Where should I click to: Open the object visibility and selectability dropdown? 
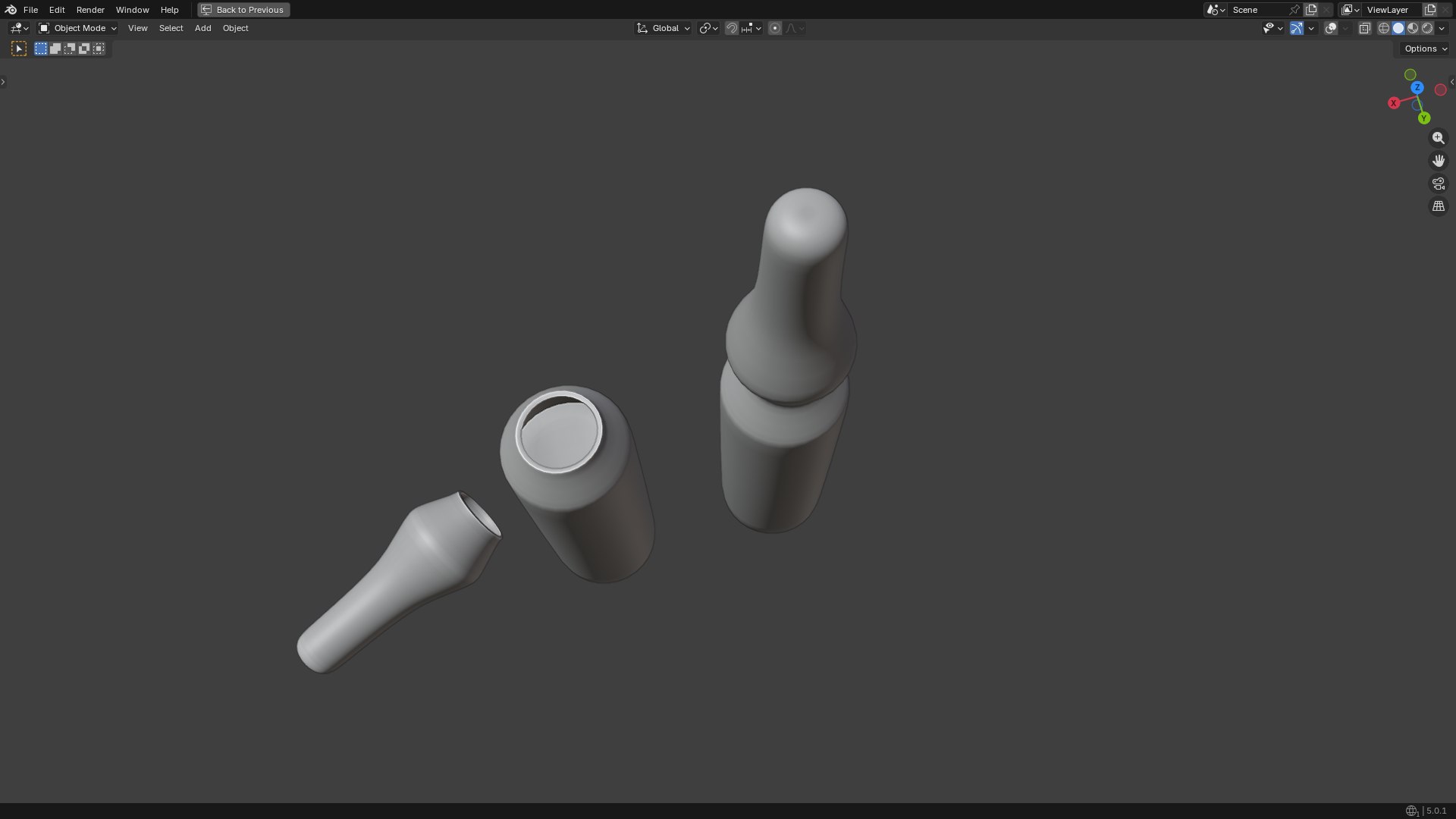pos(1272,28)
